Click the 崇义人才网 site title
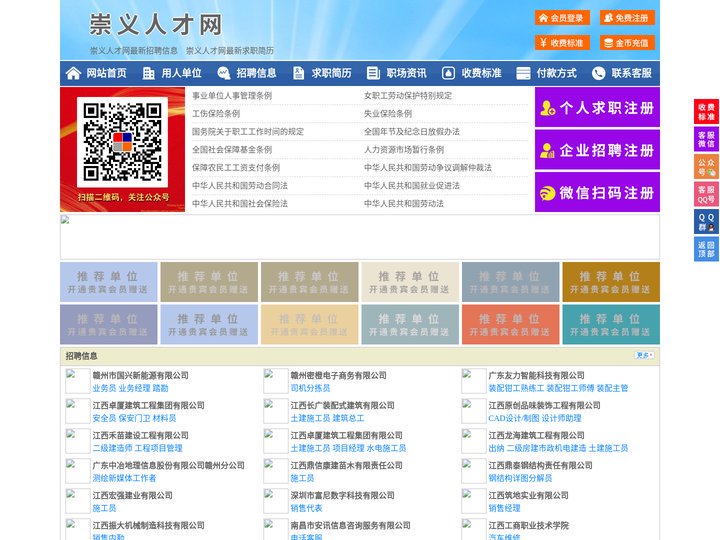 point(156,24)
